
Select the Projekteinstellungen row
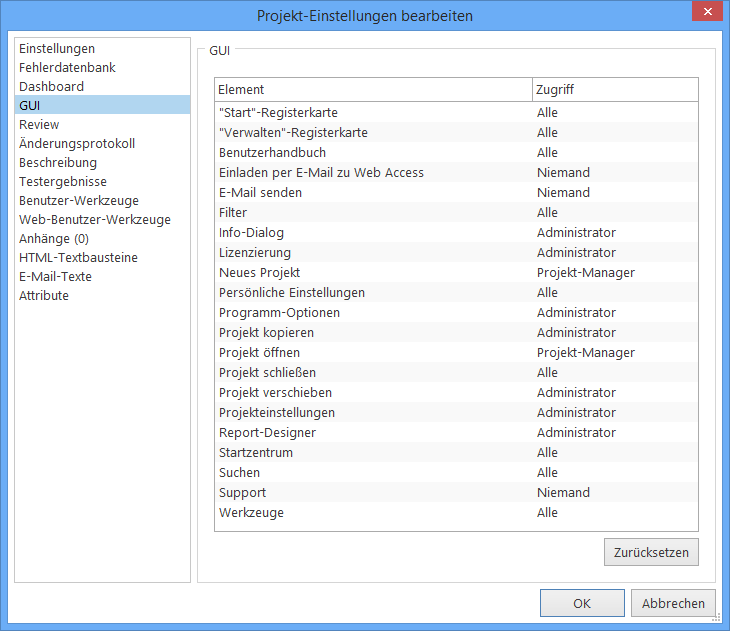click(x=456, y=413)
